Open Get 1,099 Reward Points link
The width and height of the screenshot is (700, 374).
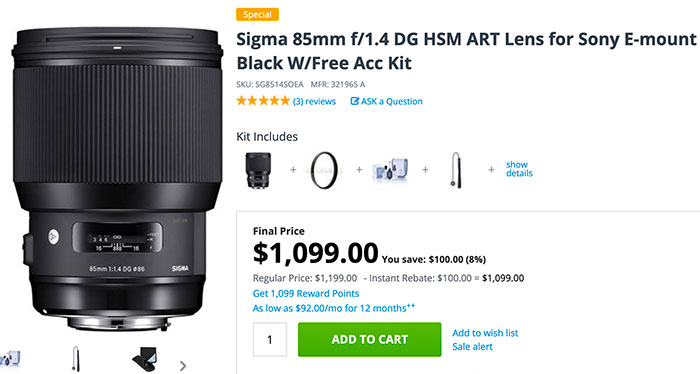[x=306, y=294]
